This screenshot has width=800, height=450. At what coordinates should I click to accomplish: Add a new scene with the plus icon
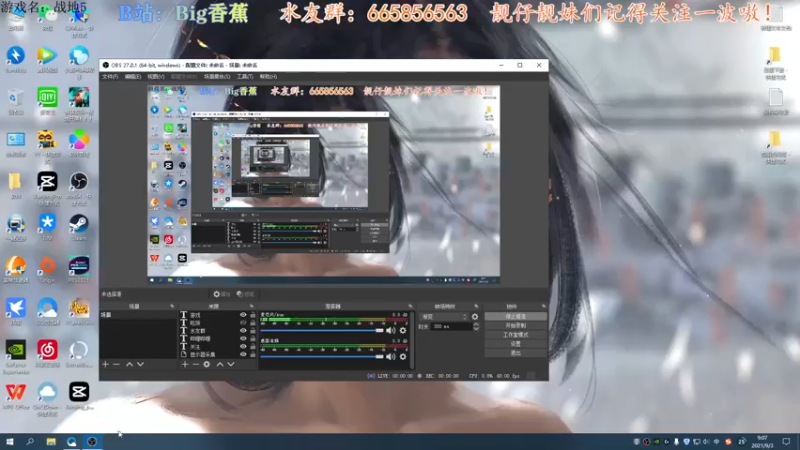(x=106, y=364)
